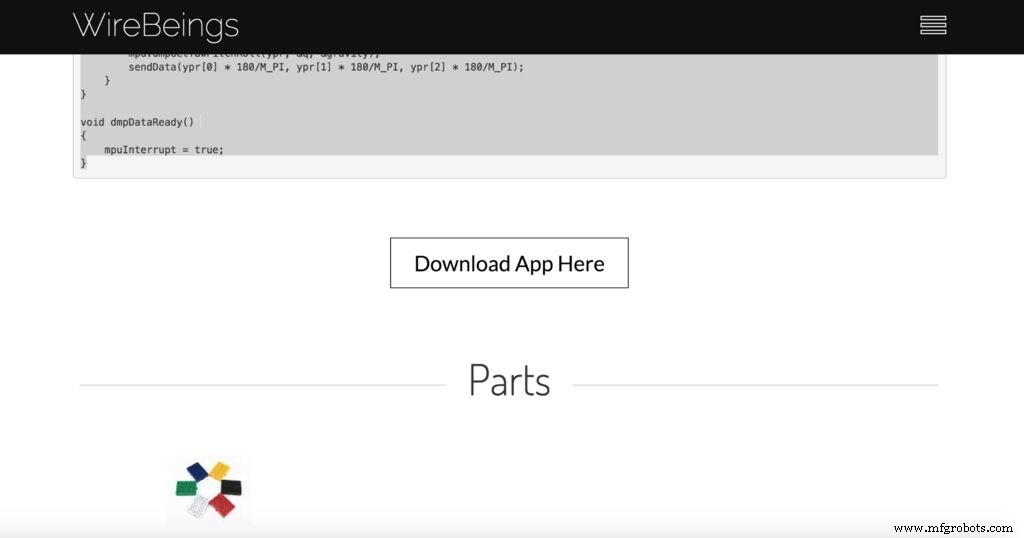The height and width of the screenshot is (538, 1024).
Task: Click the WireBeings site logo
Action: (155, 26)
